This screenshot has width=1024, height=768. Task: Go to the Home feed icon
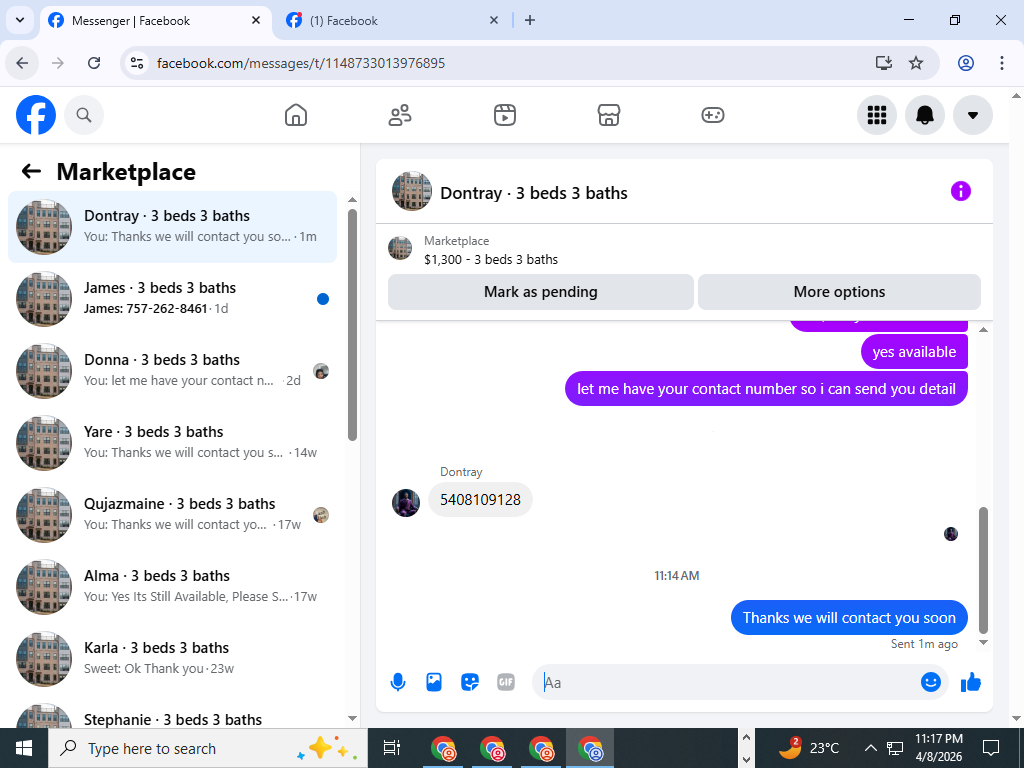296,115
